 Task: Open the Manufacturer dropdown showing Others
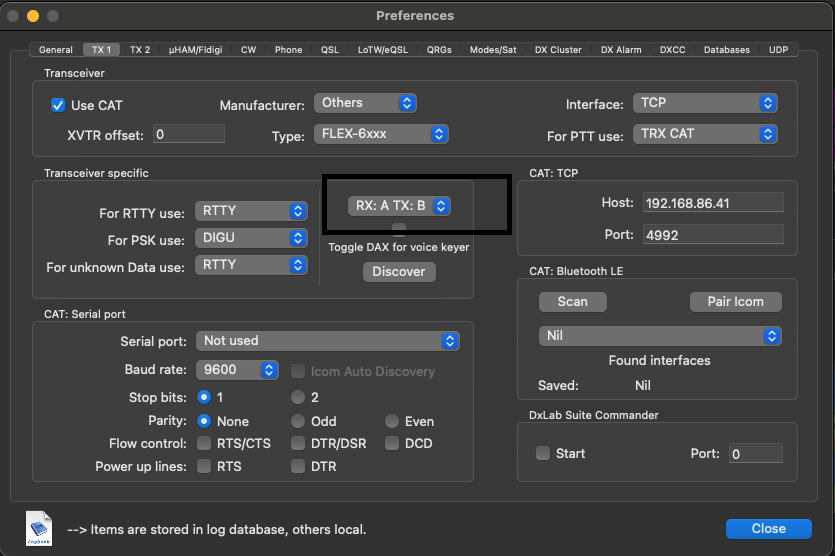pyautogui.click(x=365, y=103)
